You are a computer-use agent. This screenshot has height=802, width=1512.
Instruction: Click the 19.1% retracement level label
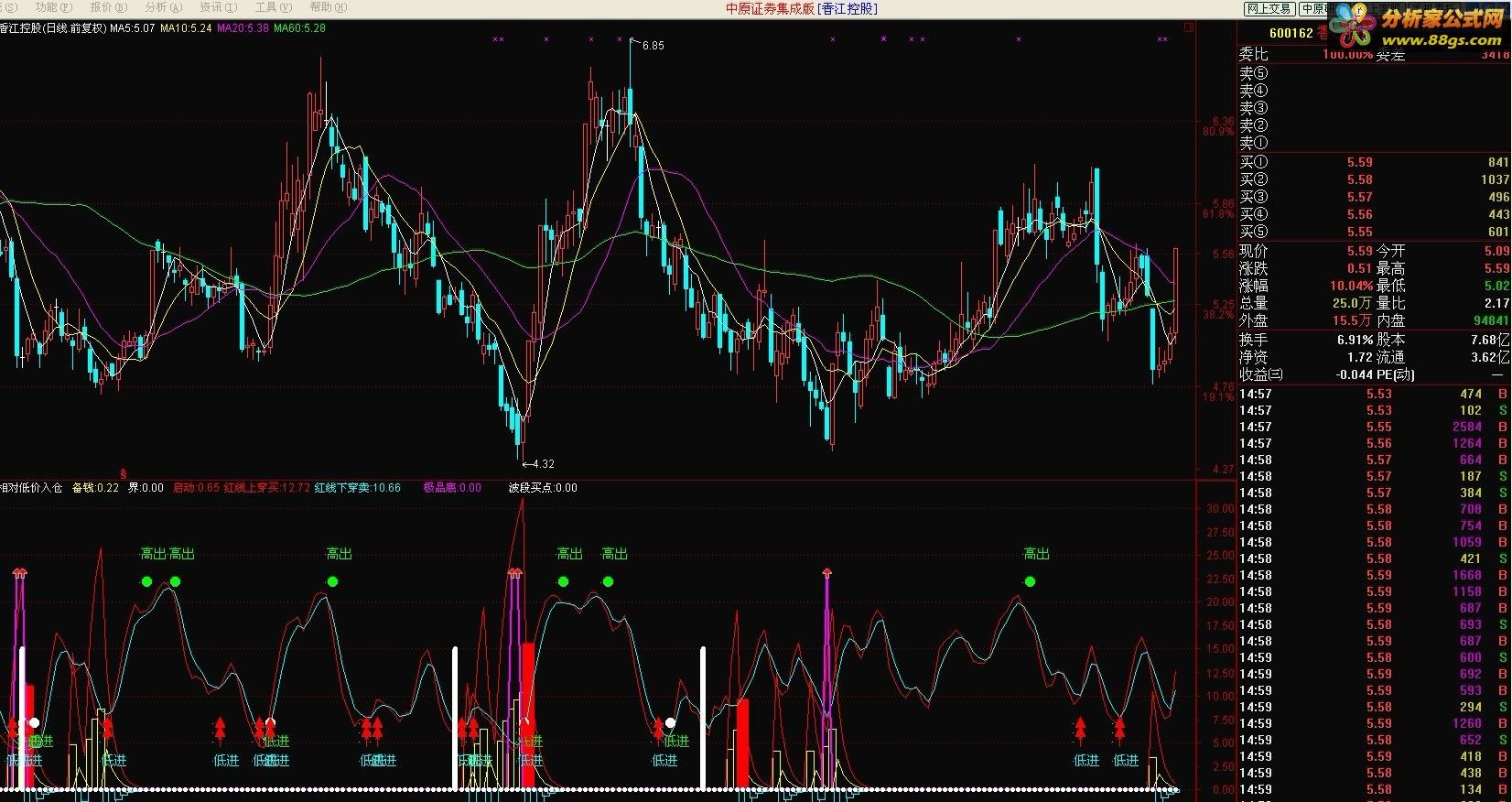(x=1218, y=397)
